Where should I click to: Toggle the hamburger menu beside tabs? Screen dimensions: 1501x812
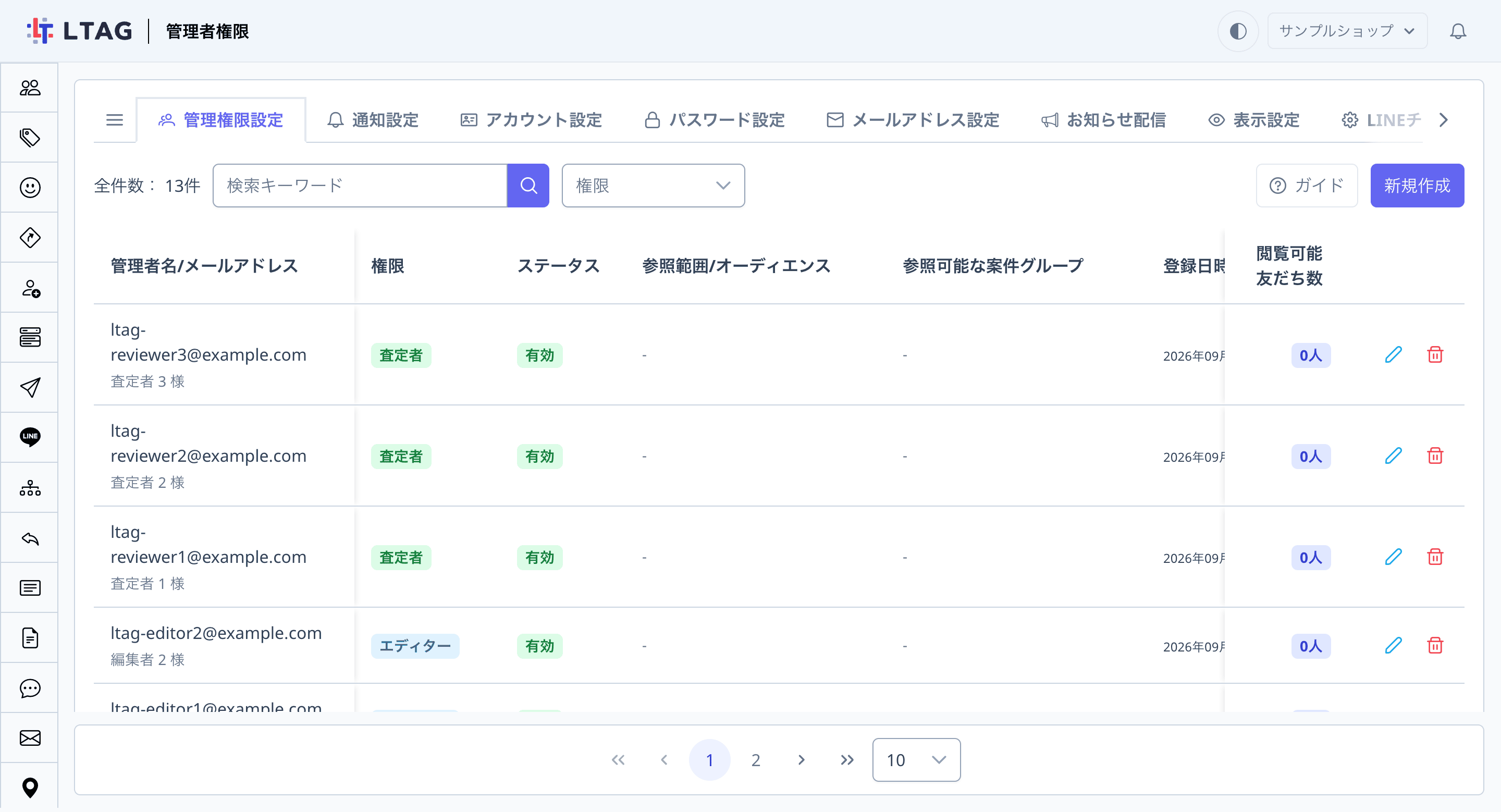pos(114,120)
